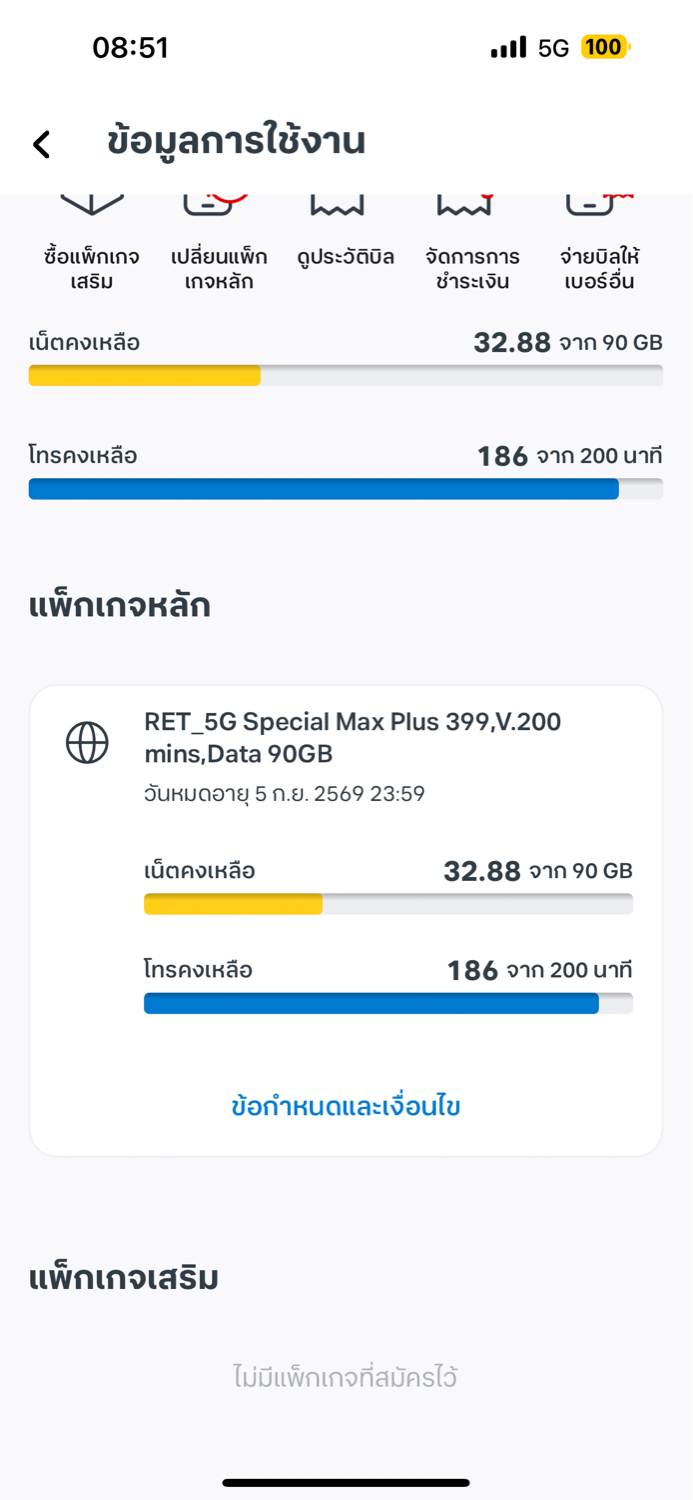Open the terms and conditions link
The width and height of the screenshot is (693, 1500).
[x=346, y=1106]
